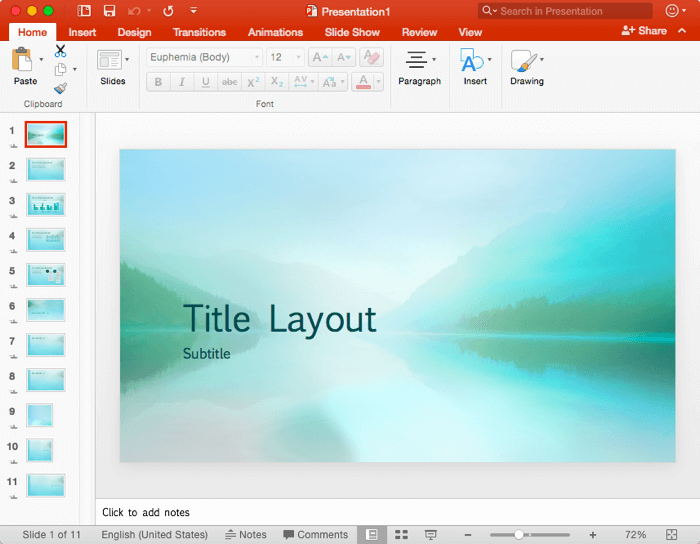The height and width of the screenshot is (544, 700).
Task: Save presentation using floppy disk icon
Action: coord(109,11)
